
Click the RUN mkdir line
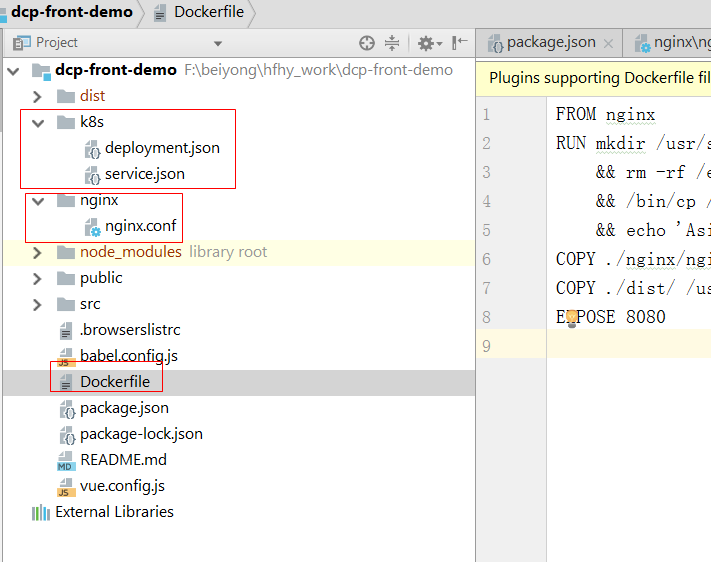click(x=633, y=144)
